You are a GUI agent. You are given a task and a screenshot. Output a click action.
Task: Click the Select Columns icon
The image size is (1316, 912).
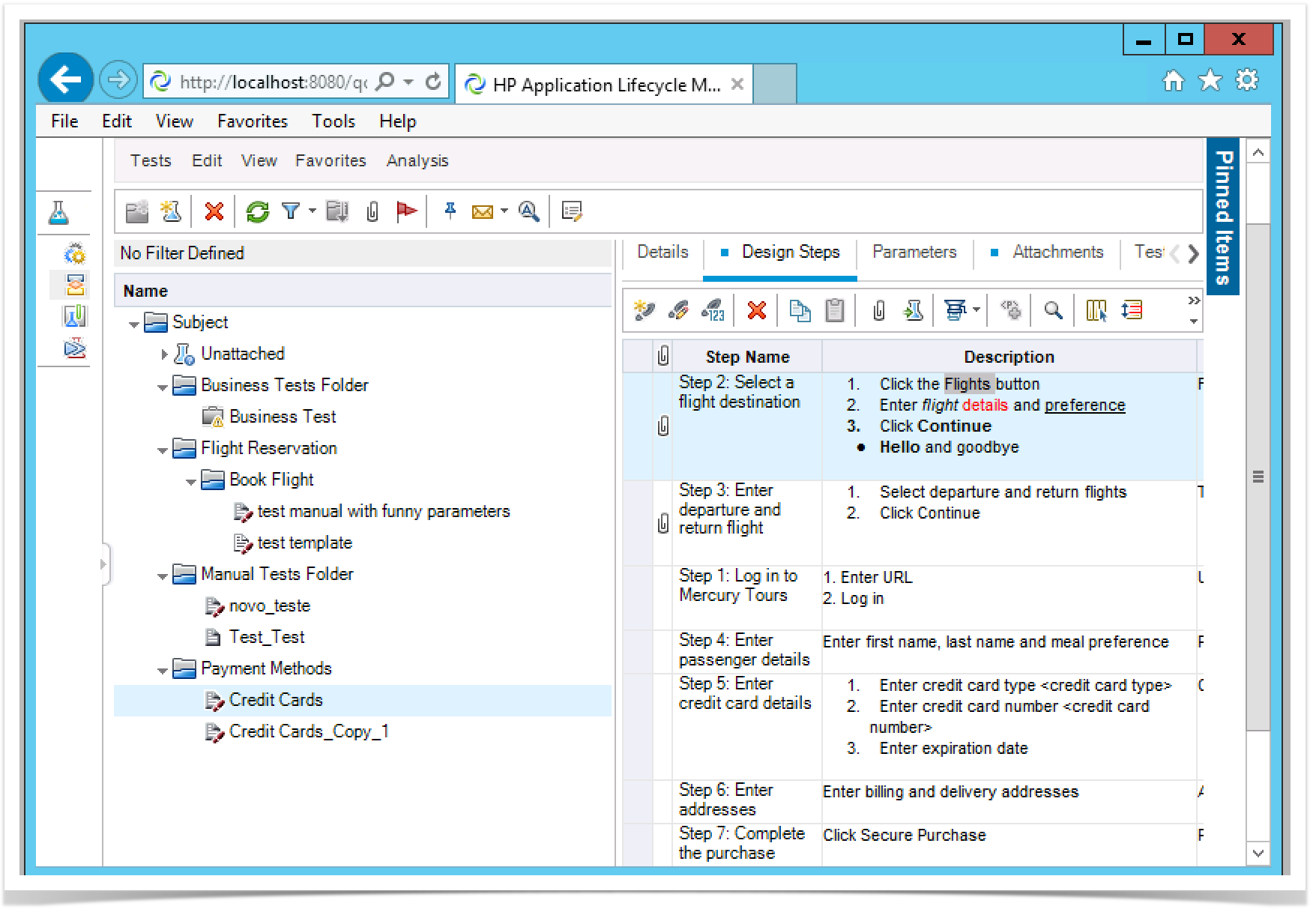pyautogui.click(x=1096, y=310)
